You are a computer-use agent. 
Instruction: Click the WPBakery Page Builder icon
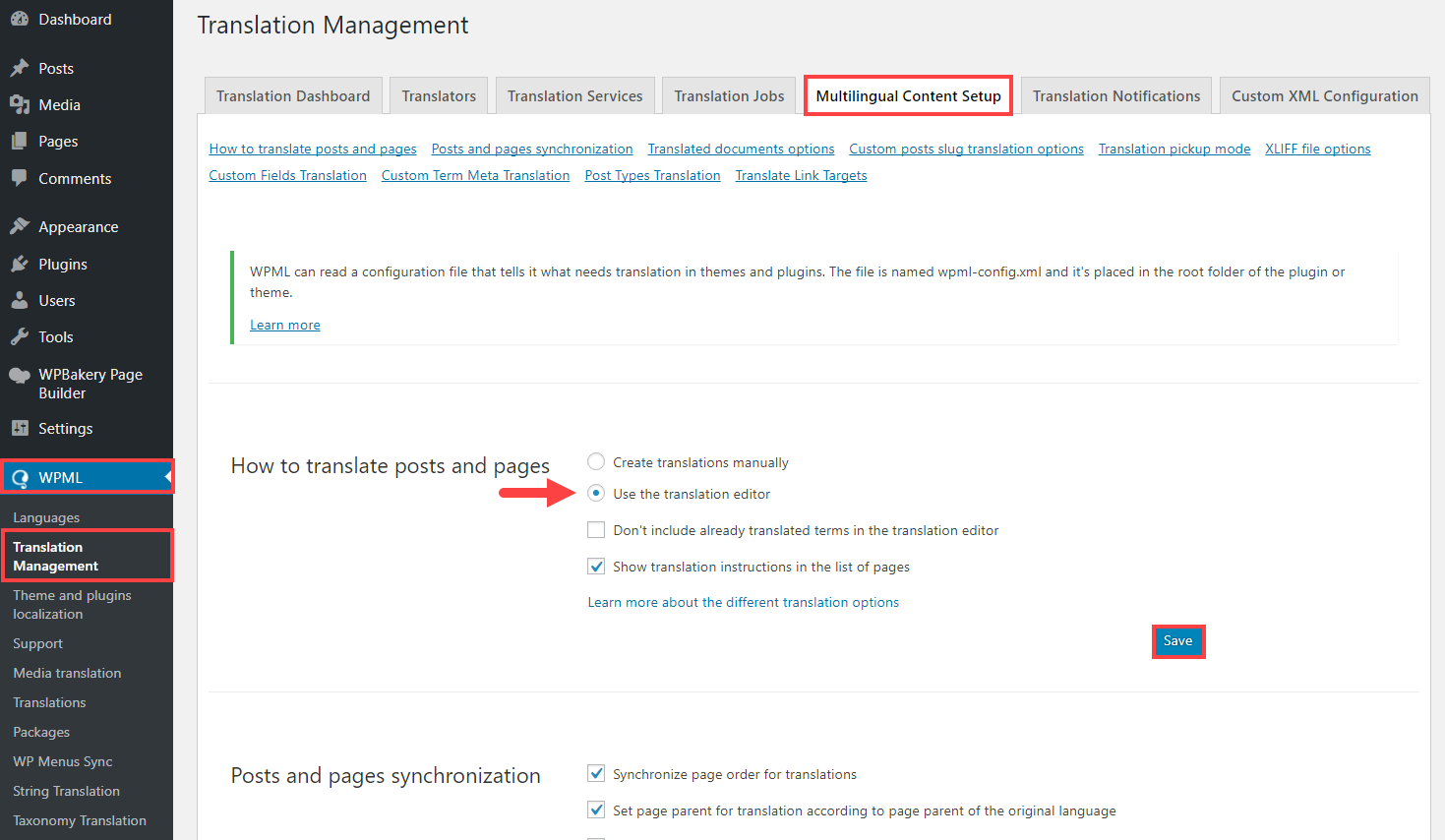(20, 375)
